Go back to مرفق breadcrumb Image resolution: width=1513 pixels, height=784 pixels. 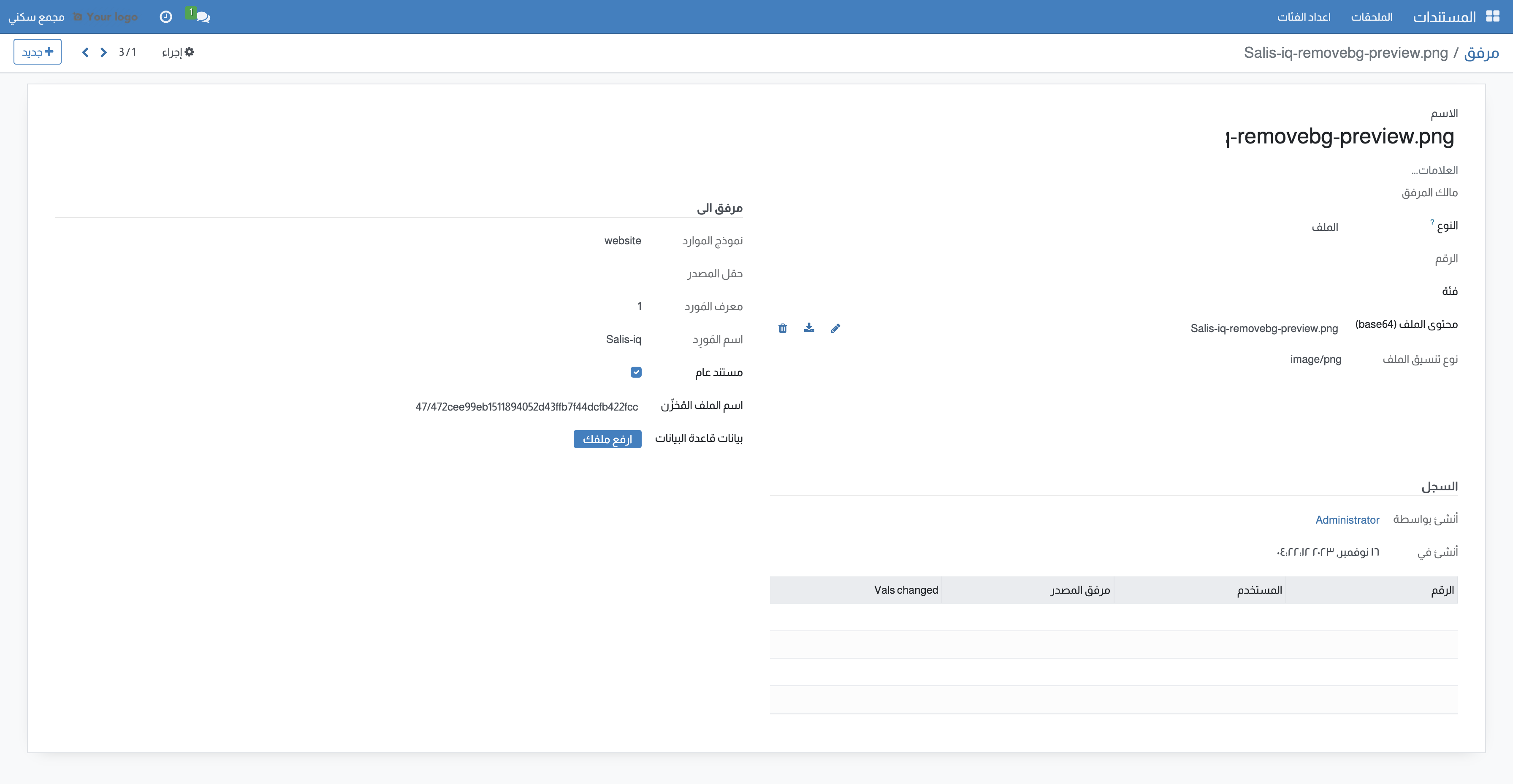point(1481,53)
